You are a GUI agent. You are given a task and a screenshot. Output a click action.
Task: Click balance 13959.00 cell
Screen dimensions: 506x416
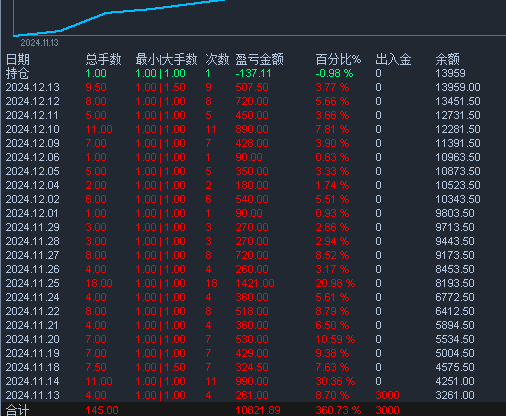458,87
